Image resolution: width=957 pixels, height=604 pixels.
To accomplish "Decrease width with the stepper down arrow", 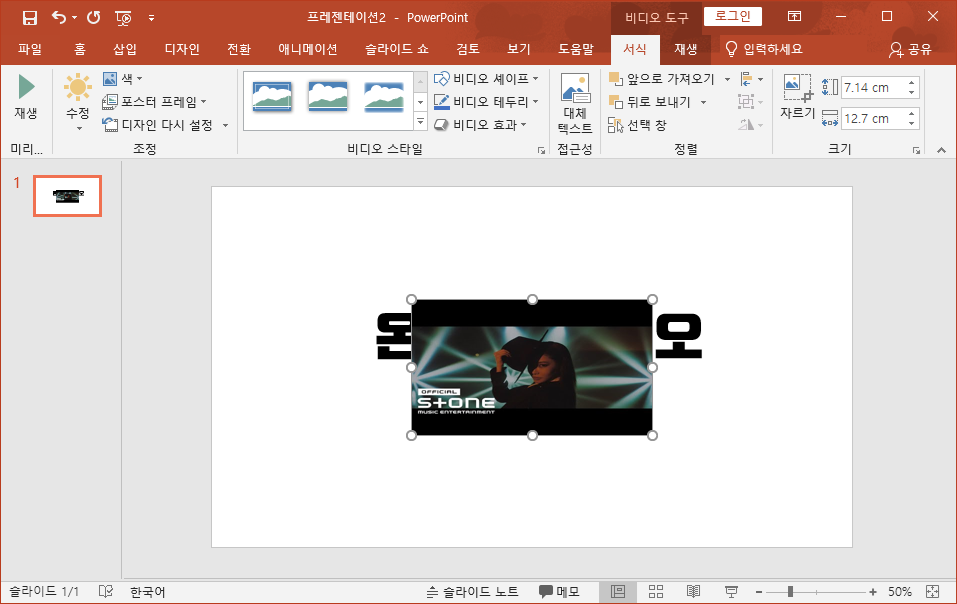I will coord(911,124).
